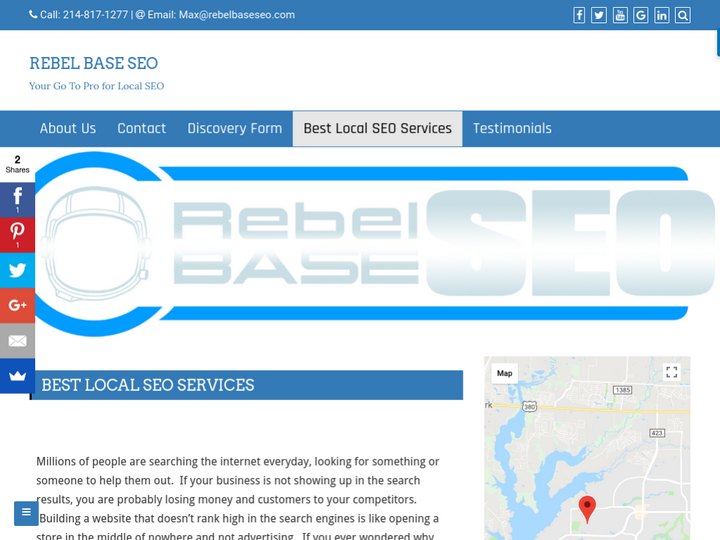Click the crown icon in the share sidebar
Image resolution: width=720 pixels, height=540 pixels.
[x=17, y=376]
